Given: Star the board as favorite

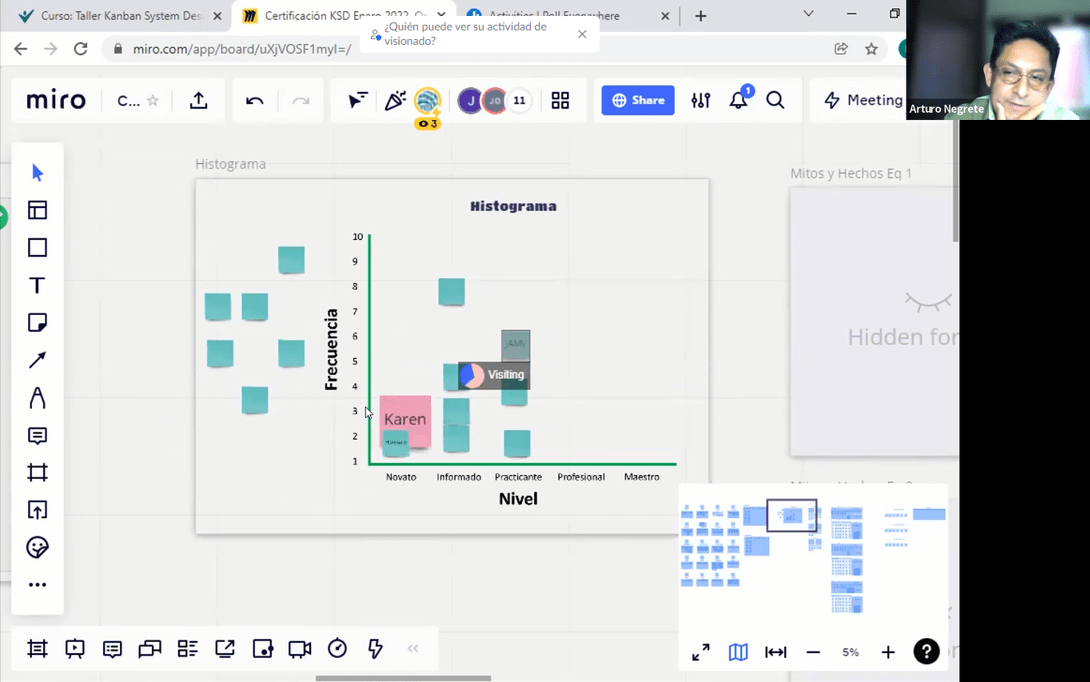Looking at the screenshot, I should point(153,101).
